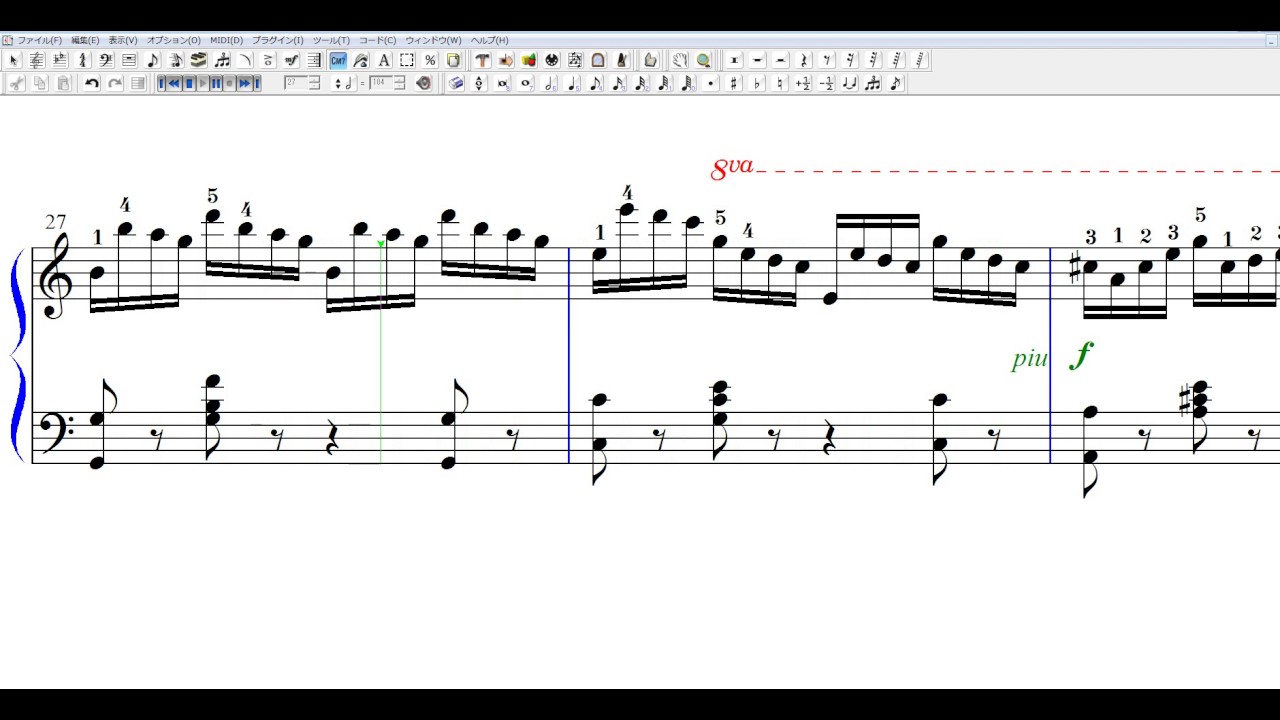Choose the Text tool letter A
Screen dimensions: 1280x720
384,60
